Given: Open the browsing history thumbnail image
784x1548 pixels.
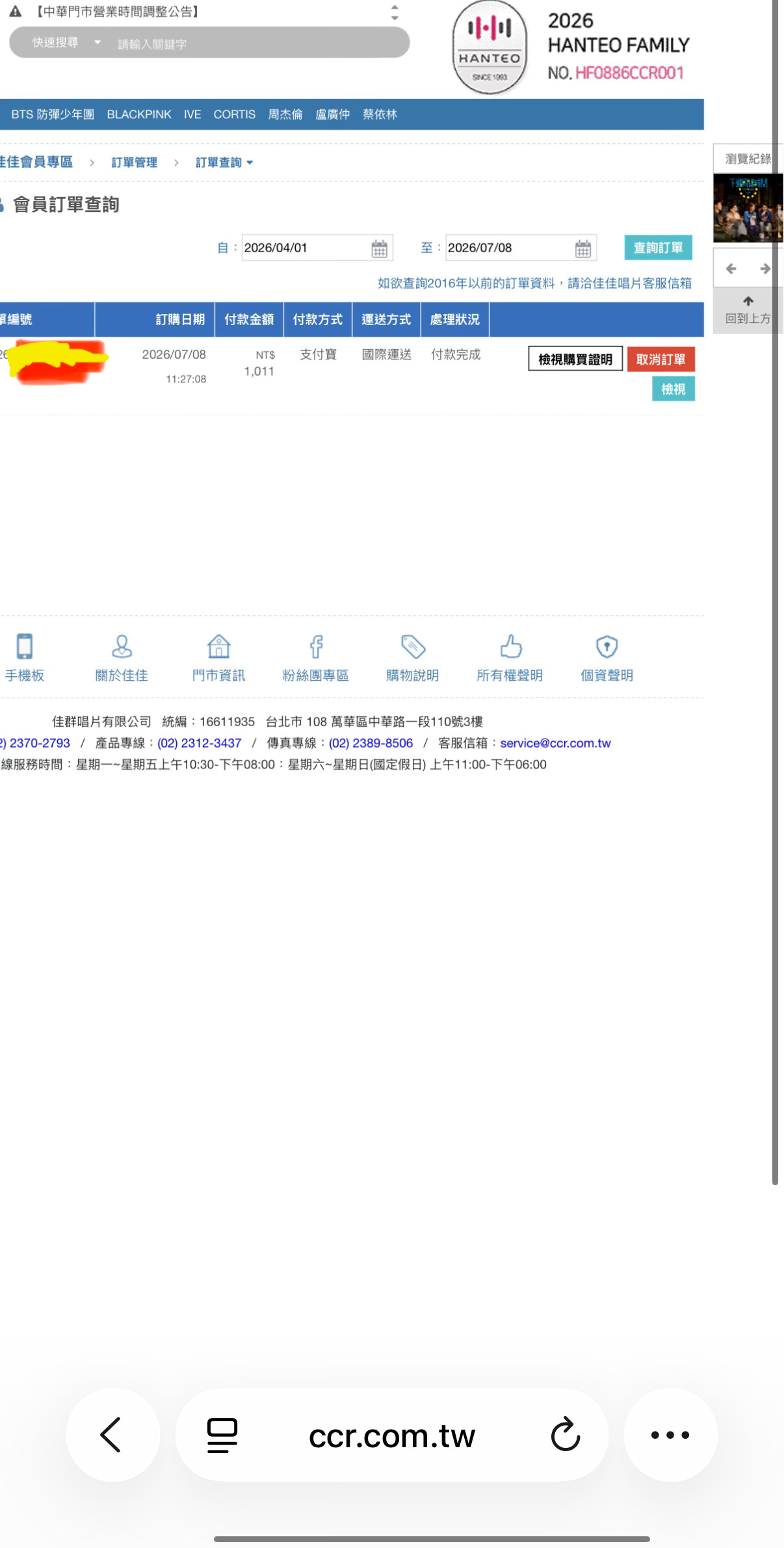Looking at the screenshot, I should click(748, 208).
